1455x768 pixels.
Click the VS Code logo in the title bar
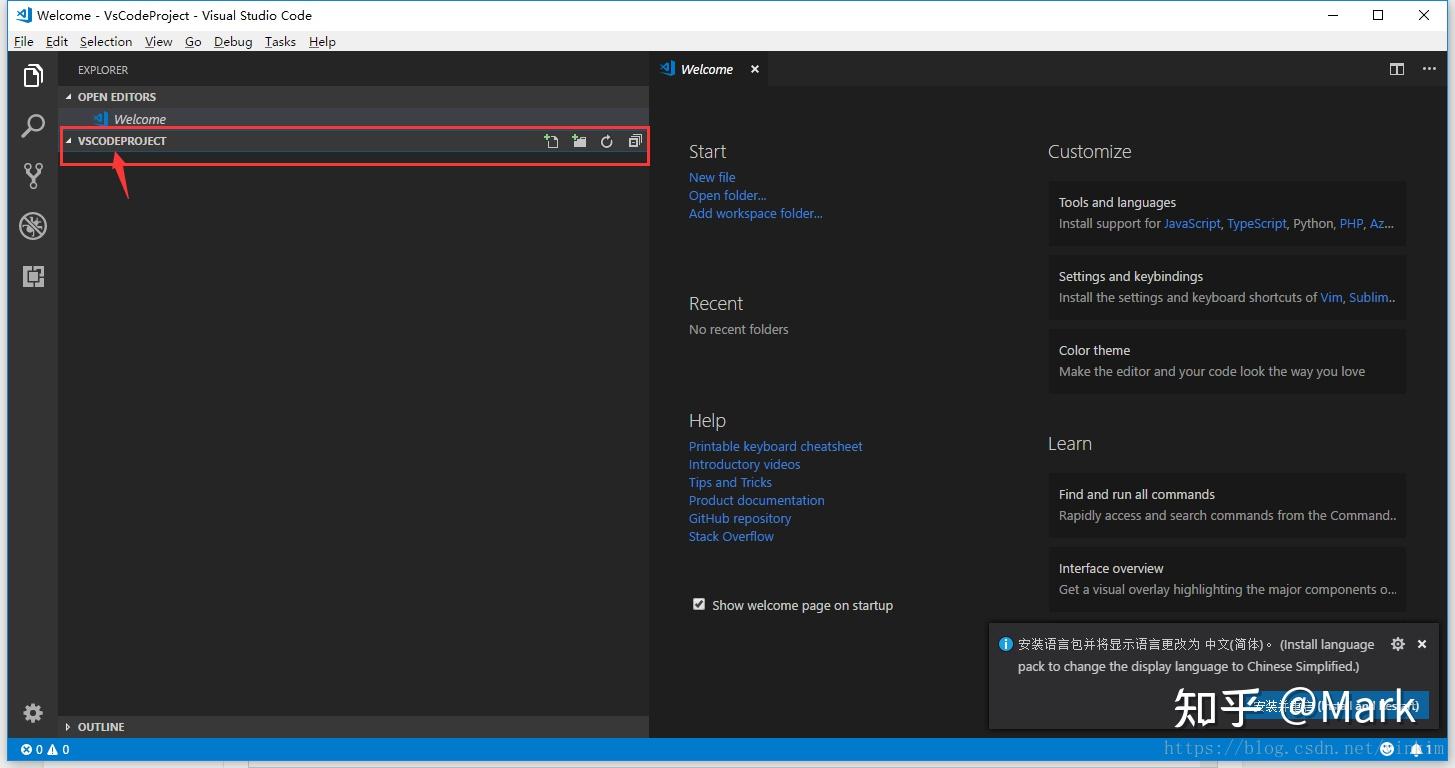(24, 15)
